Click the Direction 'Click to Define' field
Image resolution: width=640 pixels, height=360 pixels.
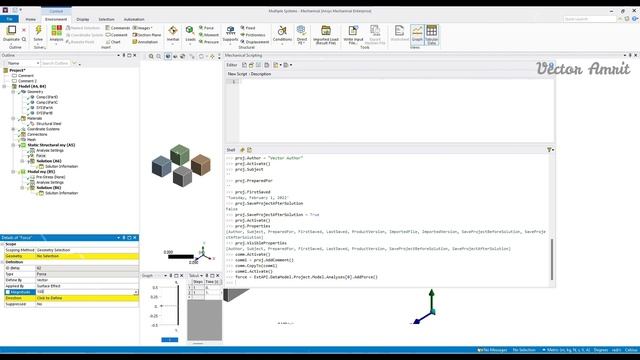pos(87,298)
